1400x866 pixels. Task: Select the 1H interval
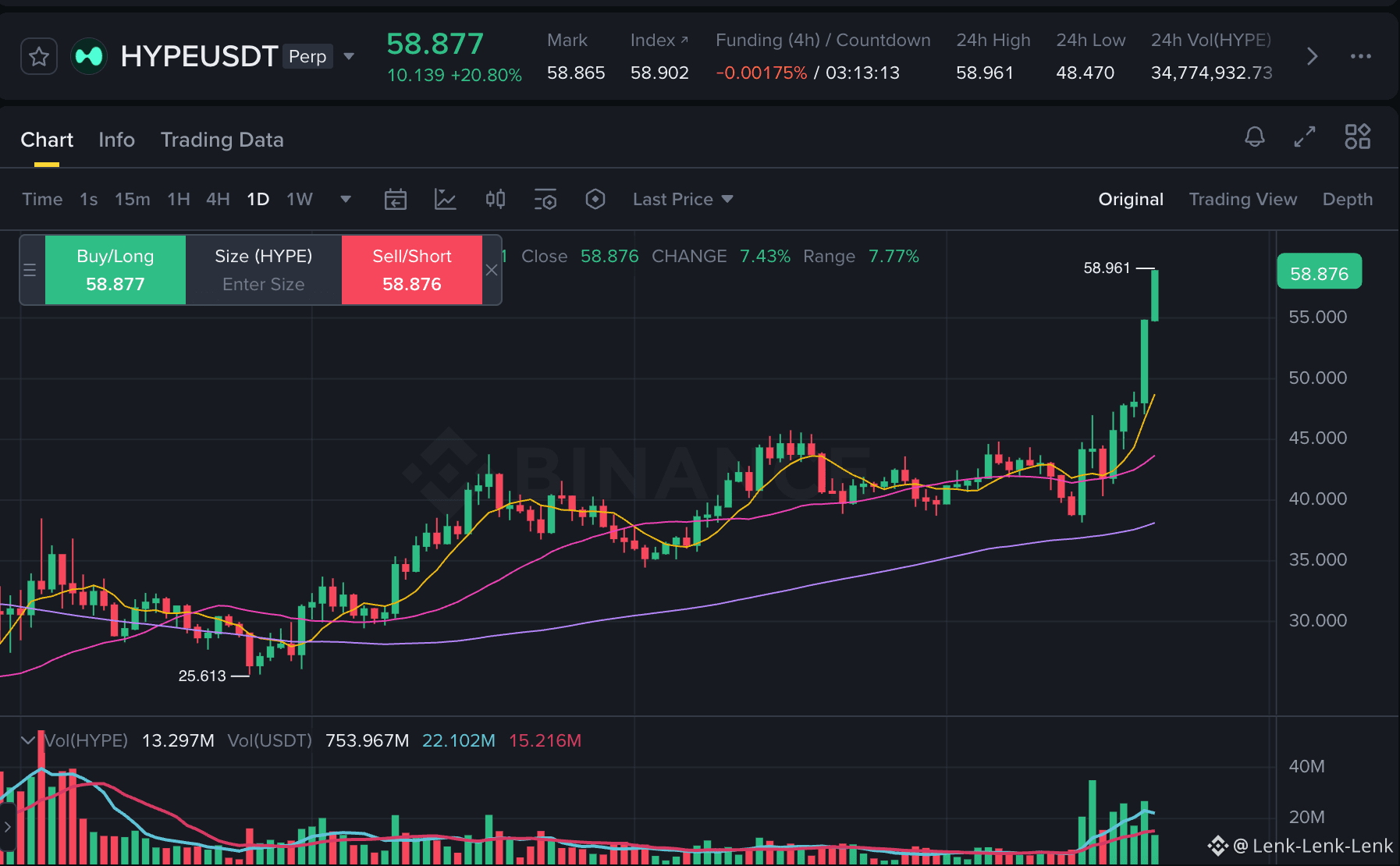179,199
